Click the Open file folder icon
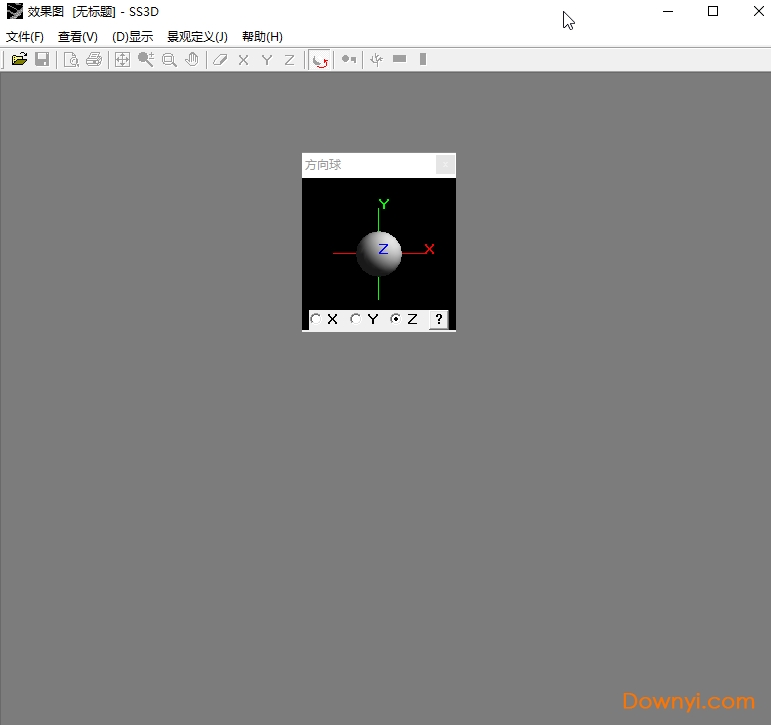 tap(19, 60)
